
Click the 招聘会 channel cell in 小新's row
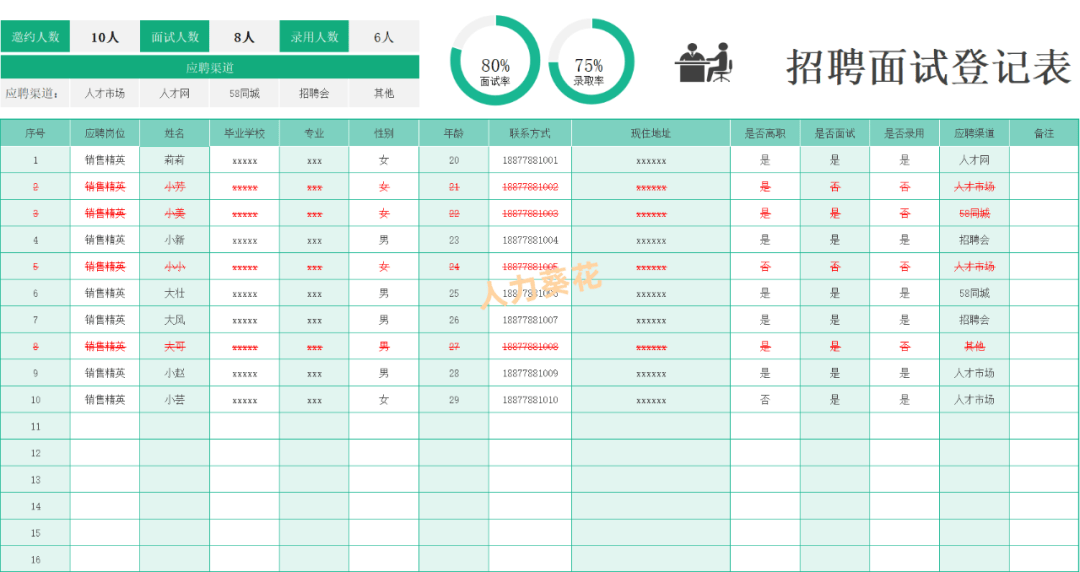974,241
